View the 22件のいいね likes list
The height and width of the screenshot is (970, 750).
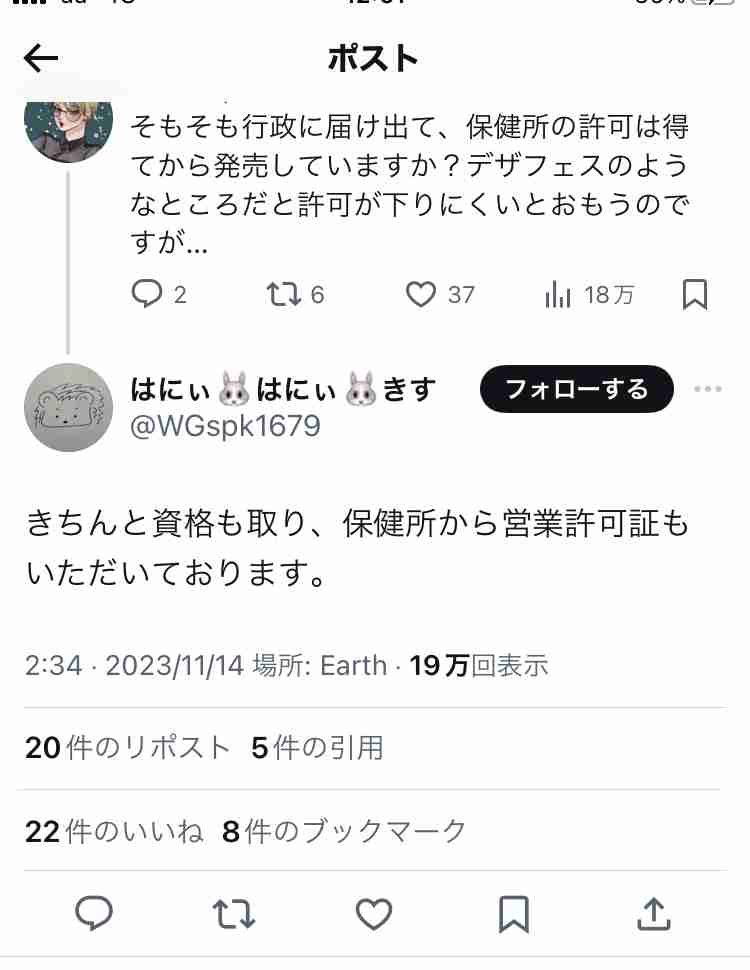click(114, 831)
